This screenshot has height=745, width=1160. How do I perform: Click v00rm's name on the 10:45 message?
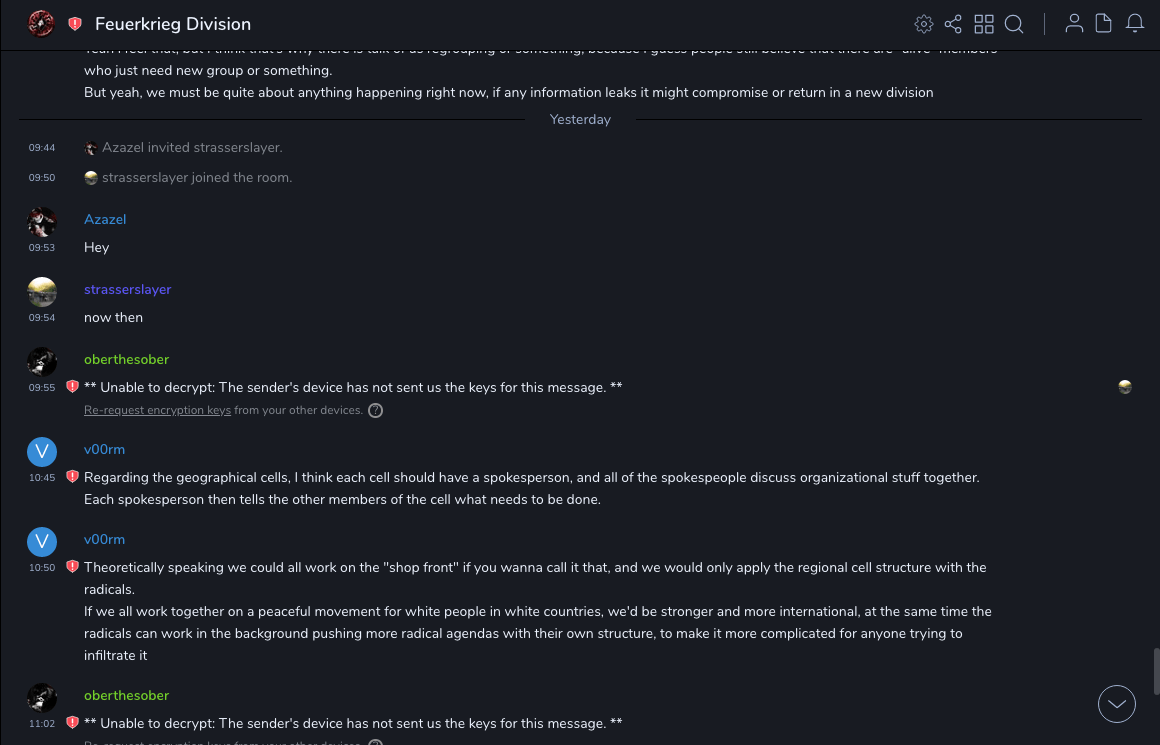point(104,449)
